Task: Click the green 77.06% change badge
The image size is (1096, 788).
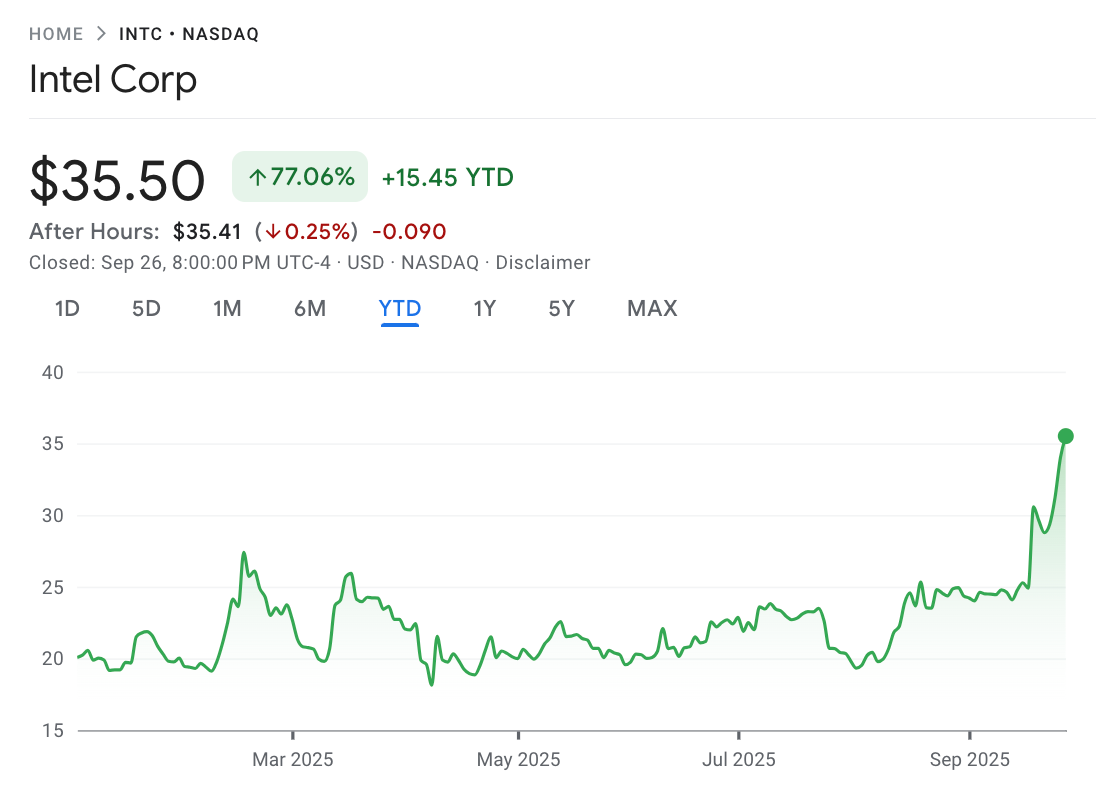Action: [x=299, y=176]
